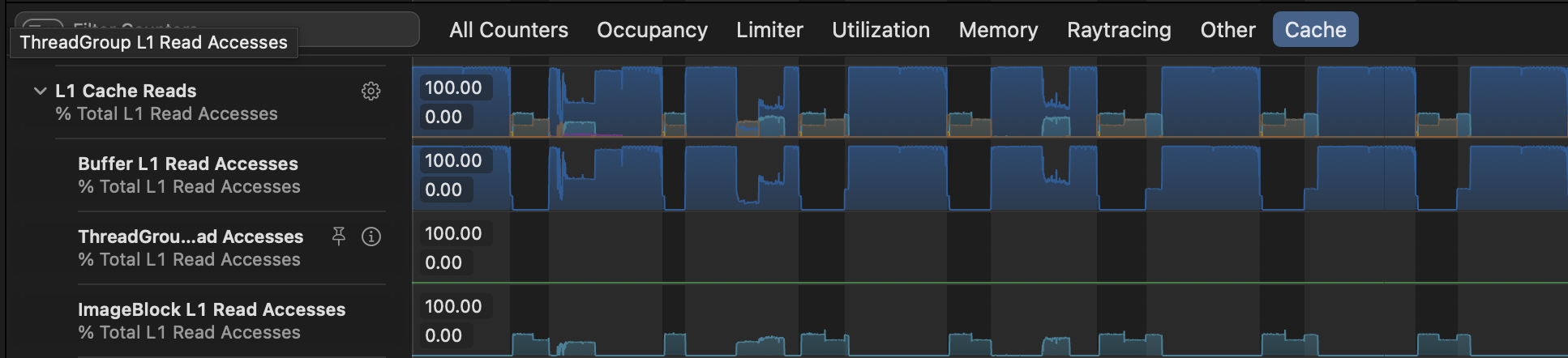Image resolution: width=1568 pixels, height=358 pixels.
Task: Show info for ThreadGroup L1 Read Accesses
Action: tap(371, 237)
